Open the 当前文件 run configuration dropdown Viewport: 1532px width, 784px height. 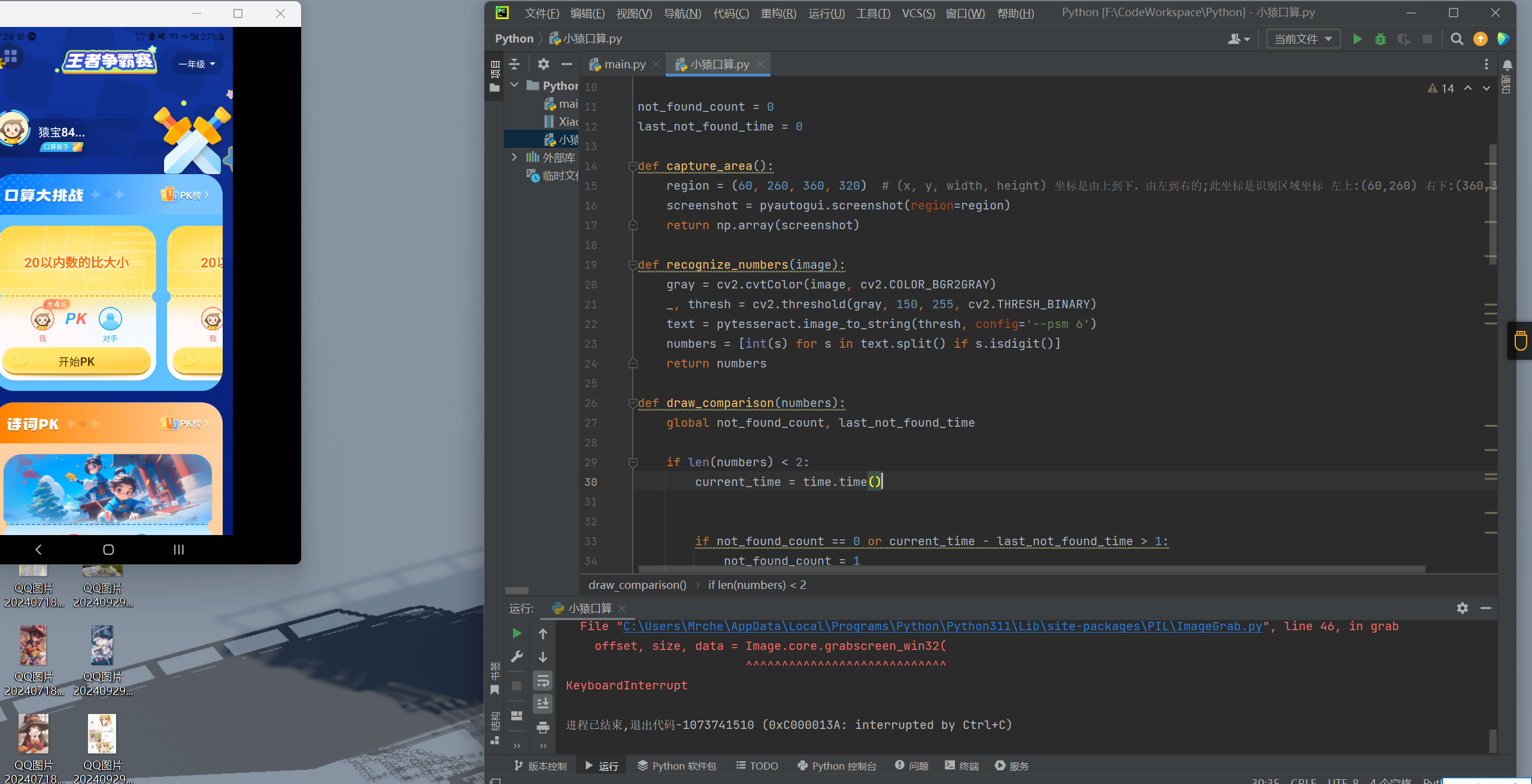point(1303,39)
